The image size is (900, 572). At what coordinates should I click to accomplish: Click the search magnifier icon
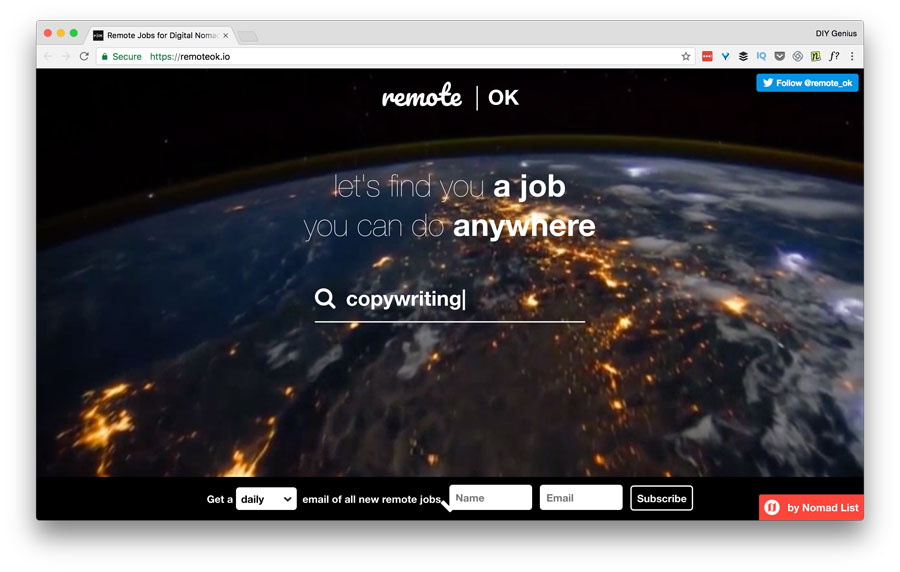(x=325, y=298)
